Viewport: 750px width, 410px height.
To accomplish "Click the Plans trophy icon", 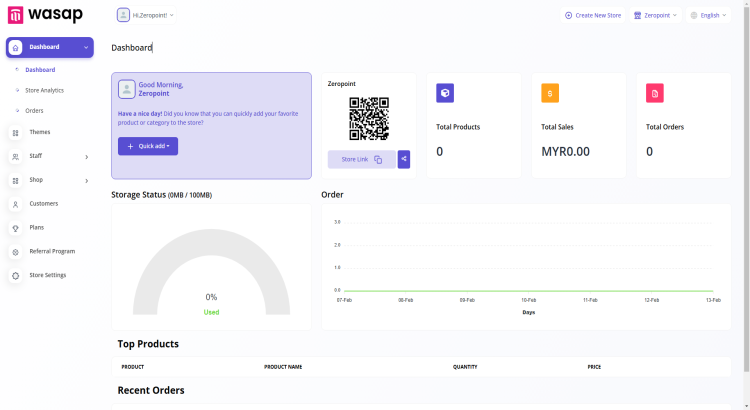I will click(15, 228).
